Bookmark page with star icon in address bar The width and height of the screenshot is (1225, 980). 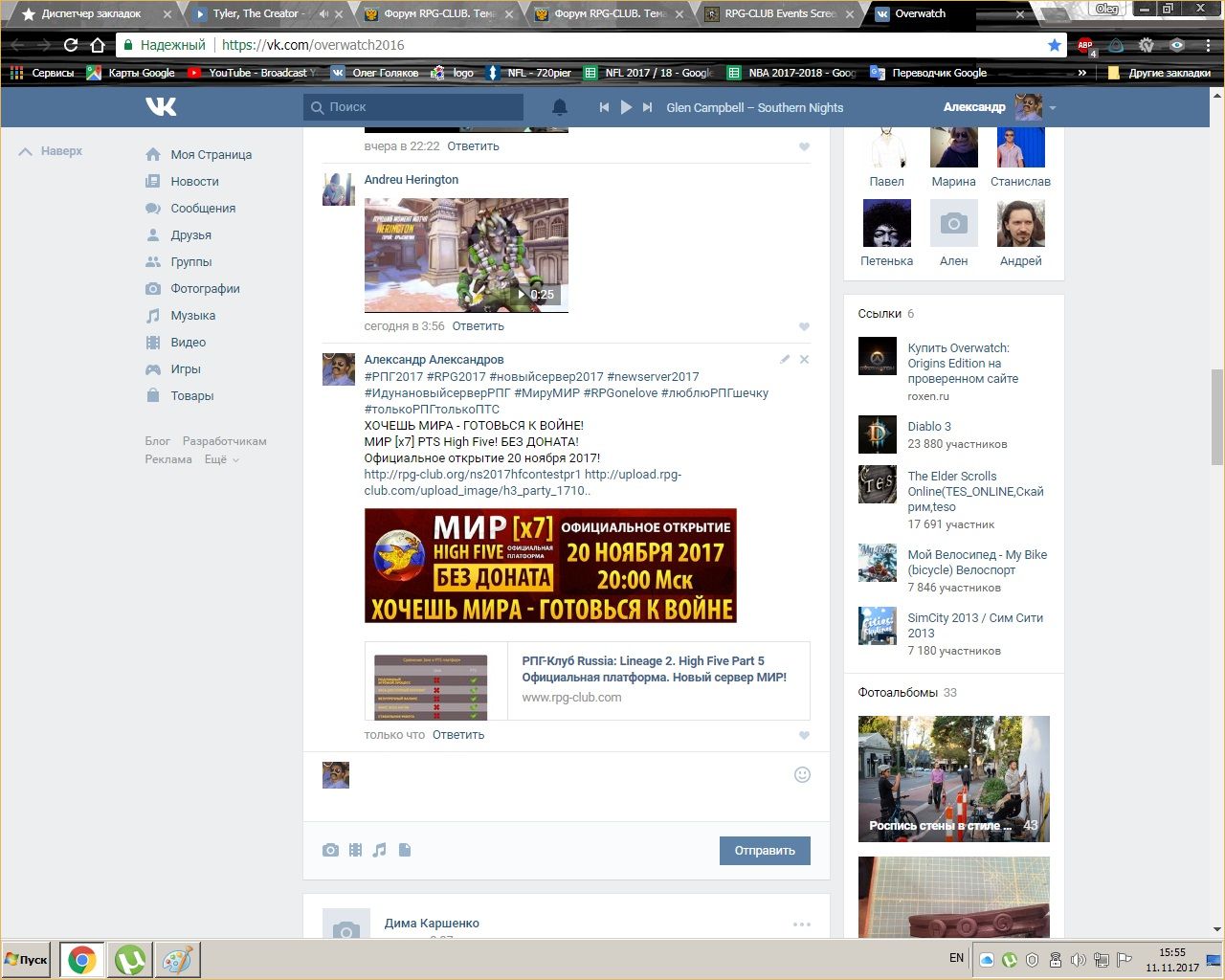pos(1055,45)
